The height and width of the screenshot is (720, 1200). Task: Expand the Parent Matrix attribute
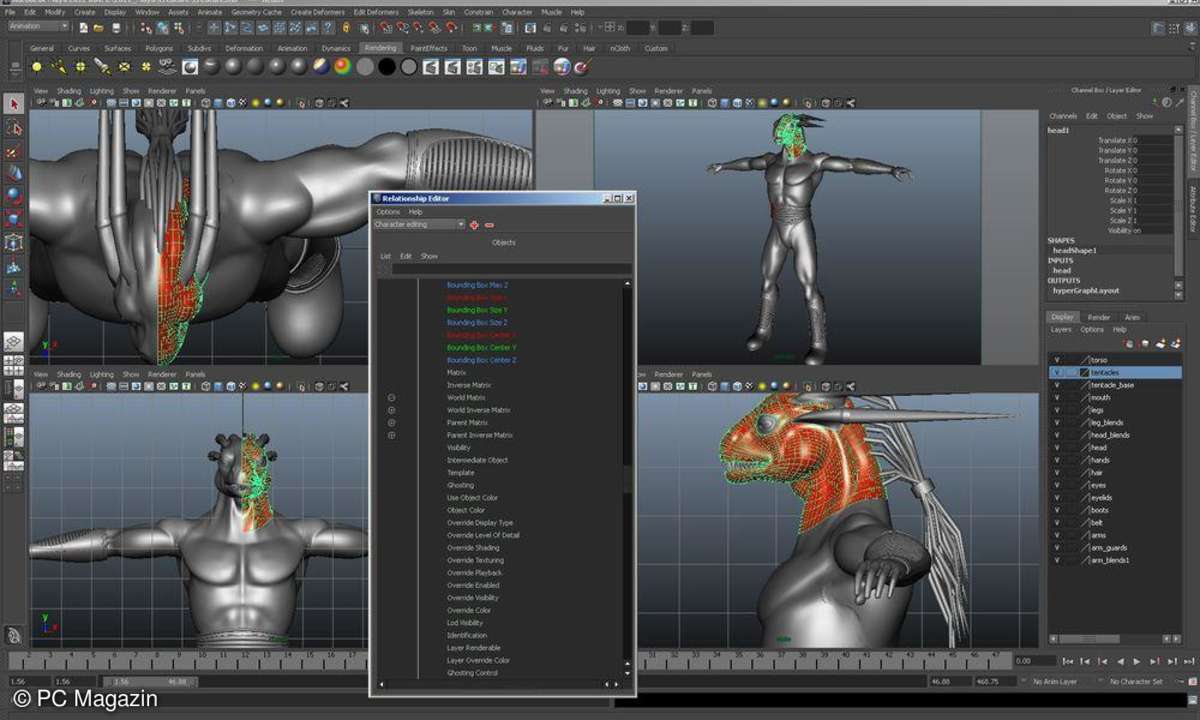click(392, 423)
